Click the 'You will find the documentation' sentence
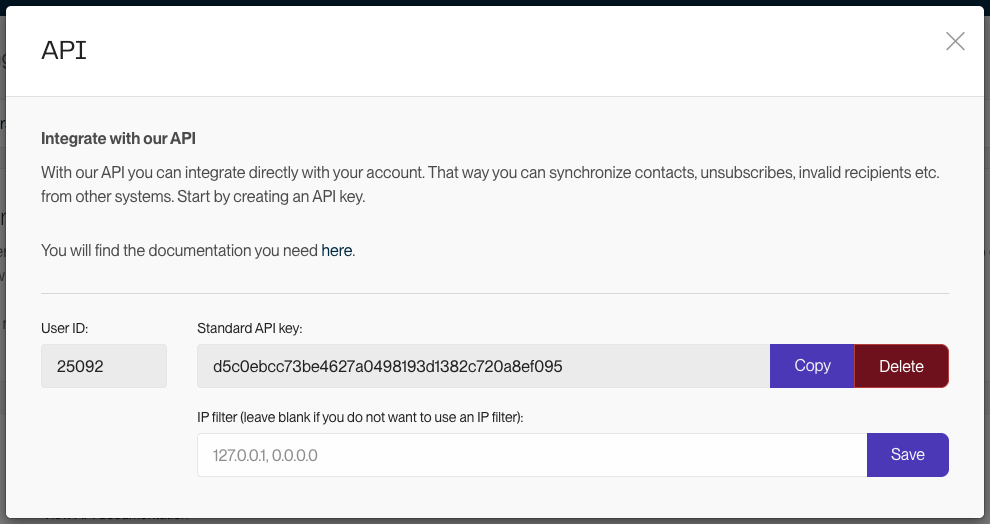The height and width of the screenshot is (524, 990). pyautogui.click(x=198, y=251)
